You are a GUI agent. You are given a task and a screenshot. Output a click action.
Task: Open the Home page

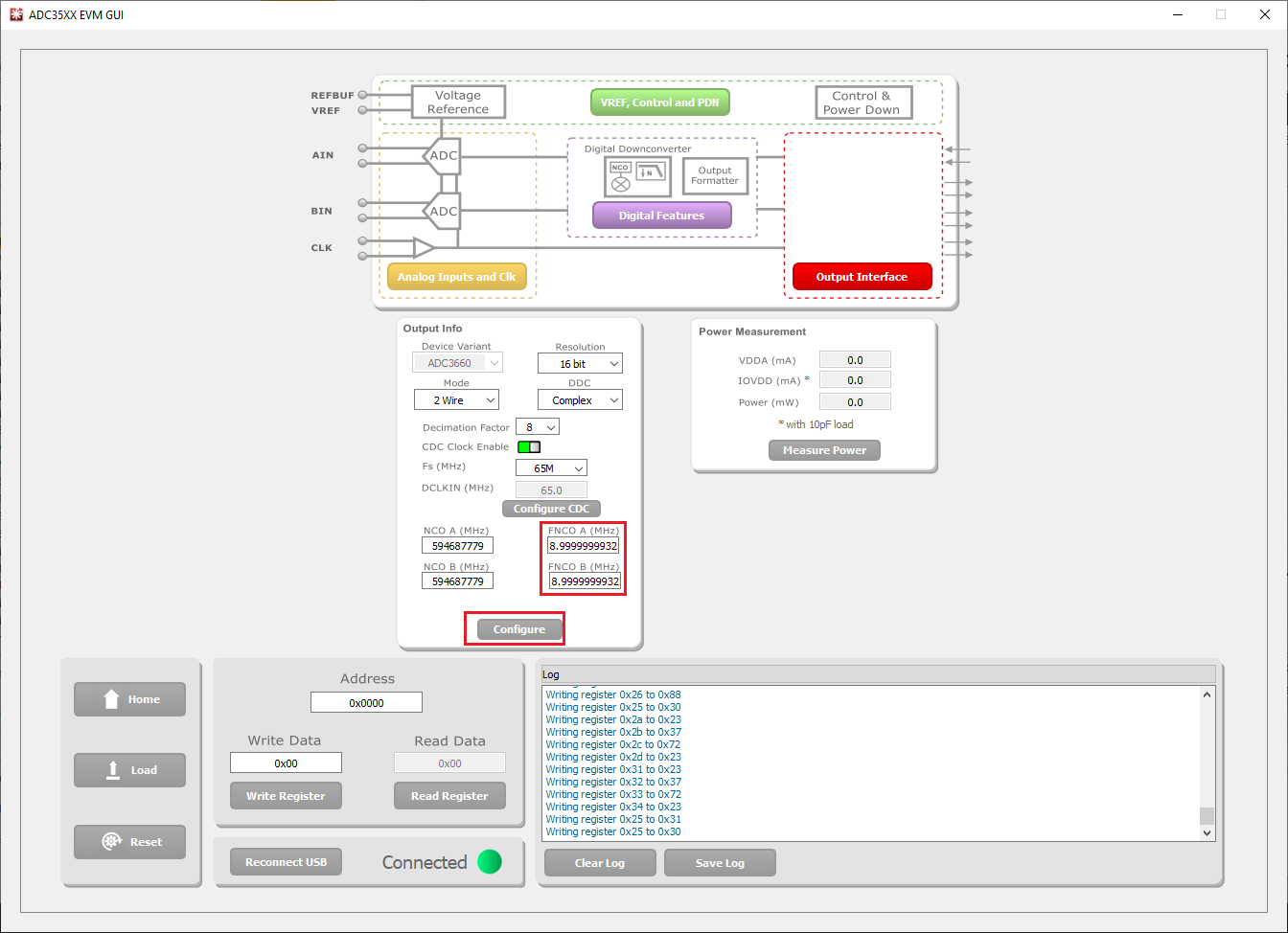click(129, 699)
